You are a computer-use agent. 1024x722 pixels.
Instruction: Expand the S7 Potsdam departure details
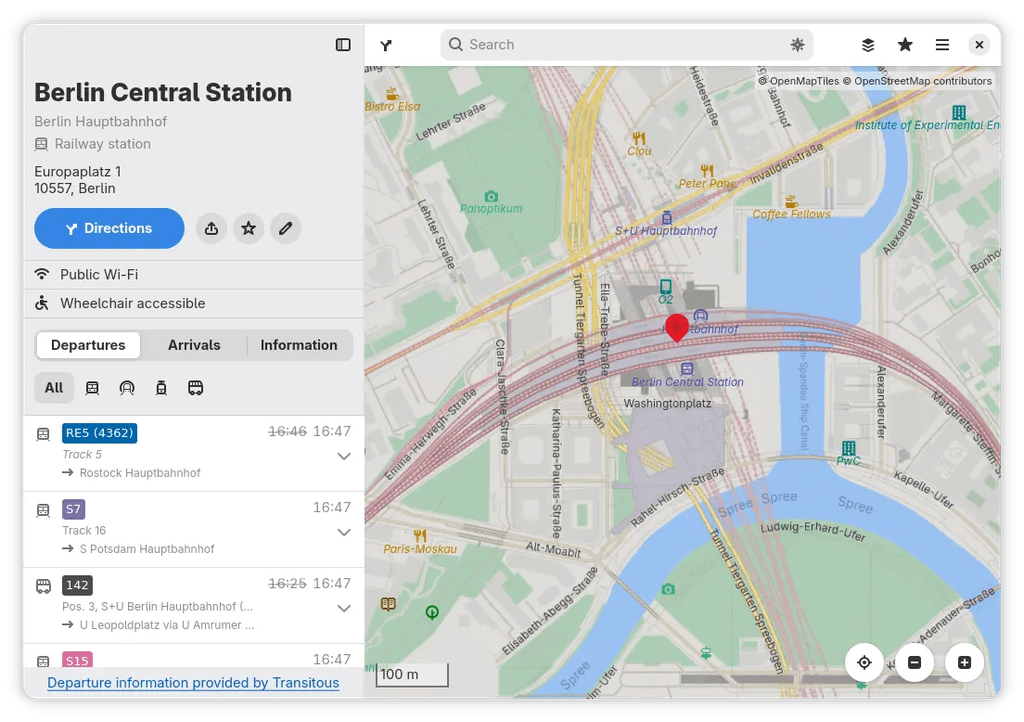click(344, 532)
